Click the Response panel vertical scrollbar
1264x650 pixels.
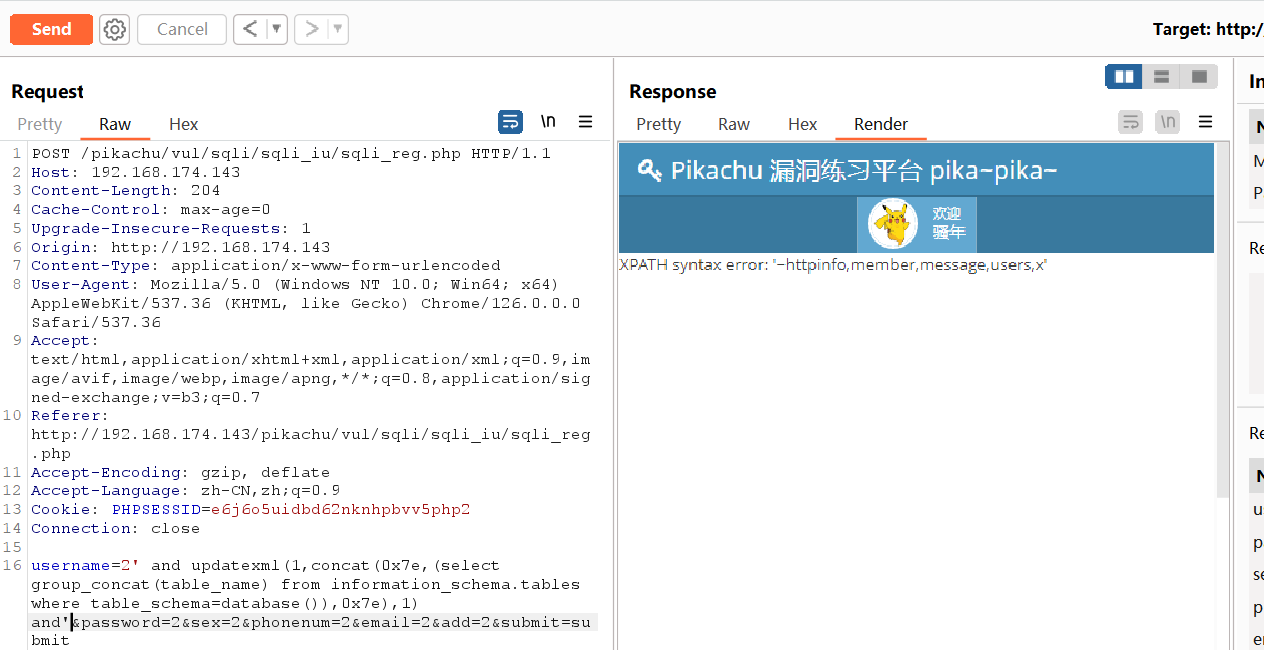[x=1222, y=320]
